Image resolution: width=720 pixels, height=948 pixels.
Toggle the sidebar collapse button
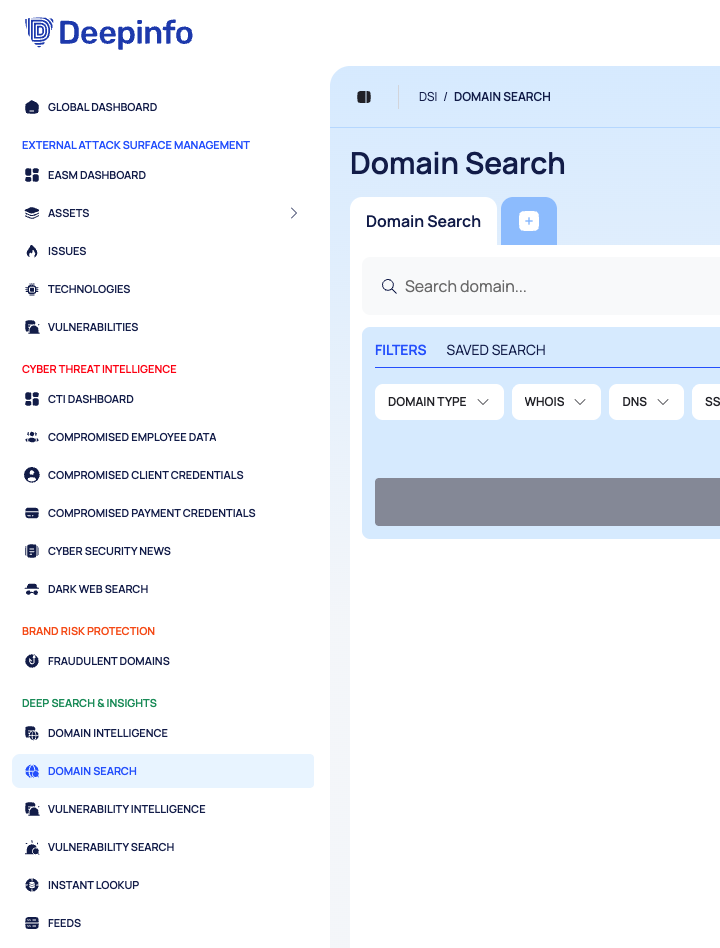point(364,97)
